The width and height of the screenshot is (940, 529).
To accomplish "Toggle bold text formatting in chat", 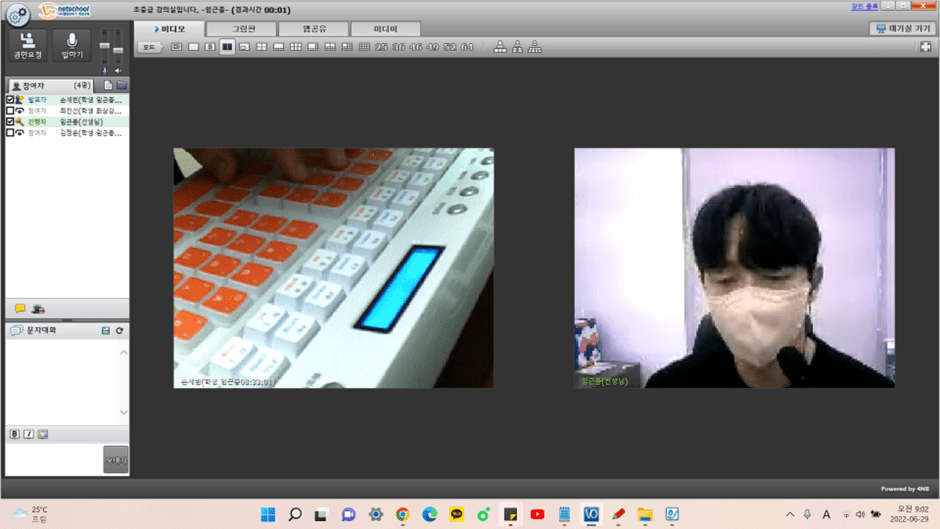I will point(15,434).
